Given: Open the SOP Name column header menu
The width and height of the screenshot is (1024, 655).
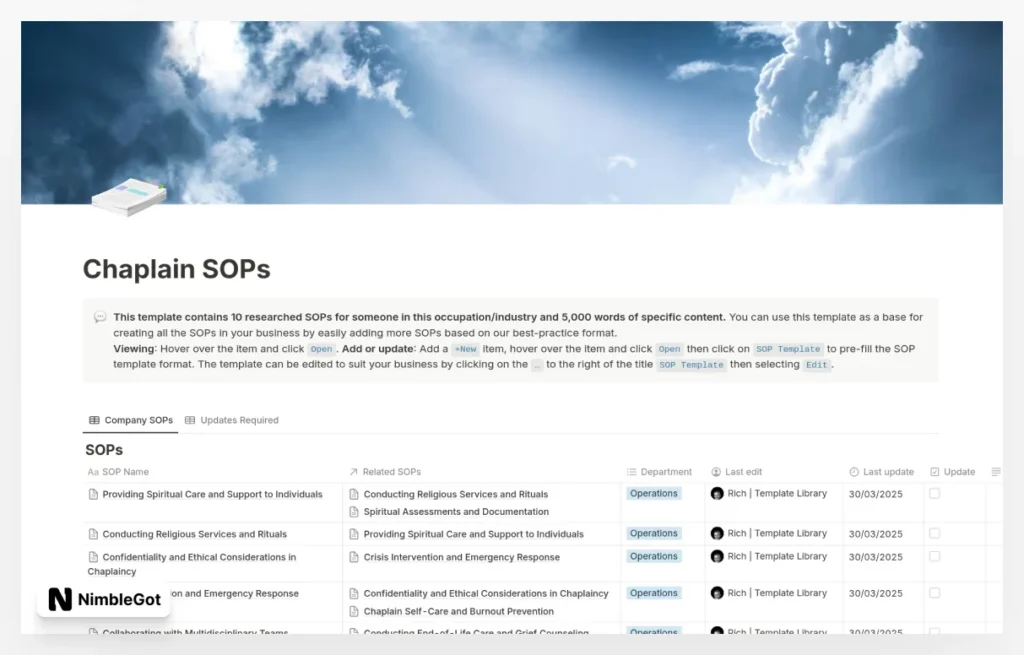Looking at the screenshot, I should click(125, 472).
